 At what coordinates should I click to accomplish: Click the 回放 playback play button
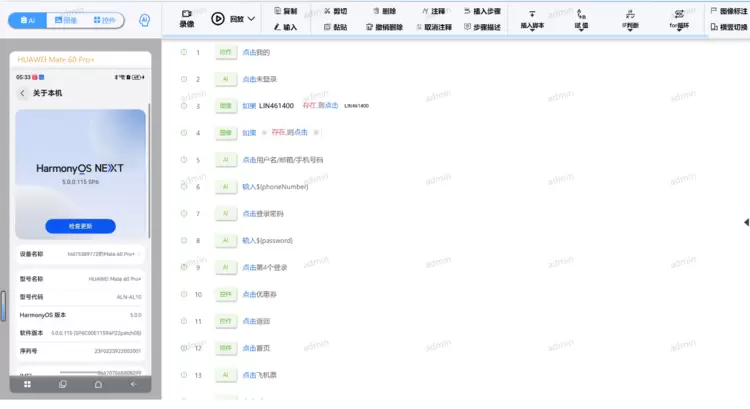pyautogui.click(x=218, y=18)
